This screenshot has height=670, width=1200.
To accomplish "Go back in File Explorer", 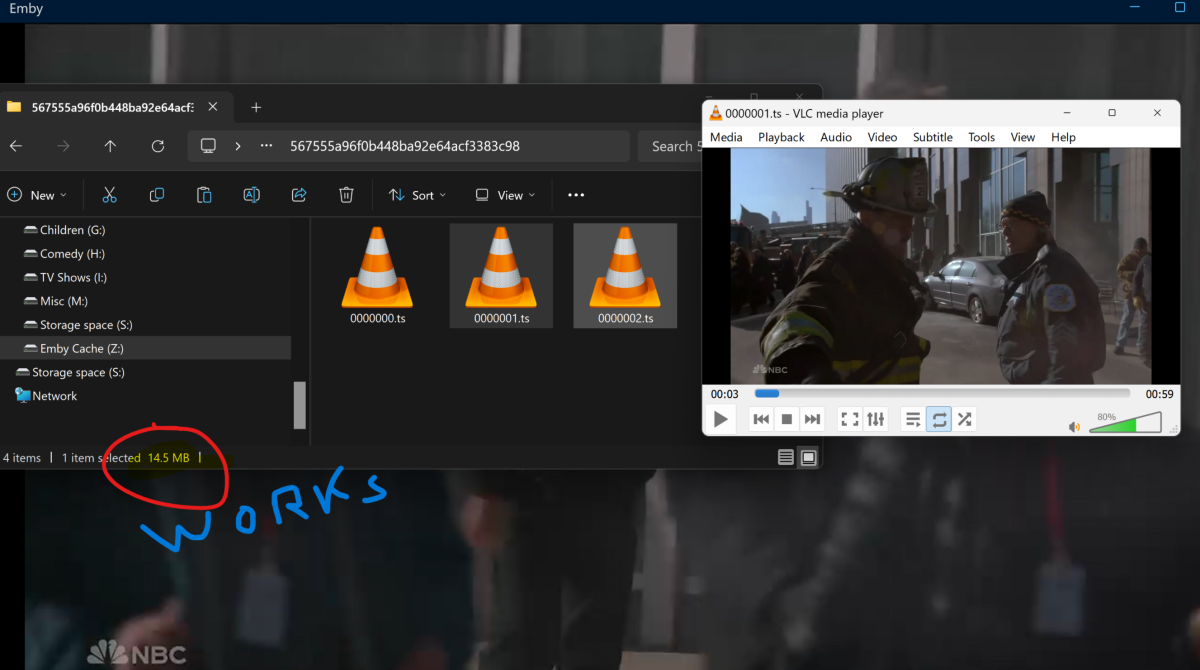I will point(16,146).
